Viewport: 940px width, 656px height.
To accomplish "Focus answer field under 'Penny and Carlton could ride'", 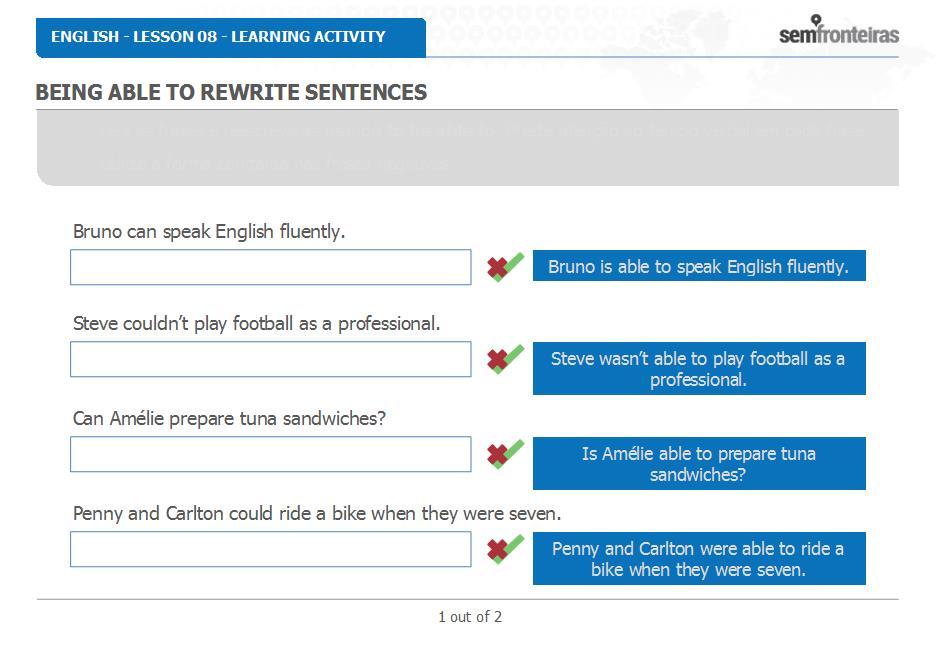I will (x=270, y=549).
